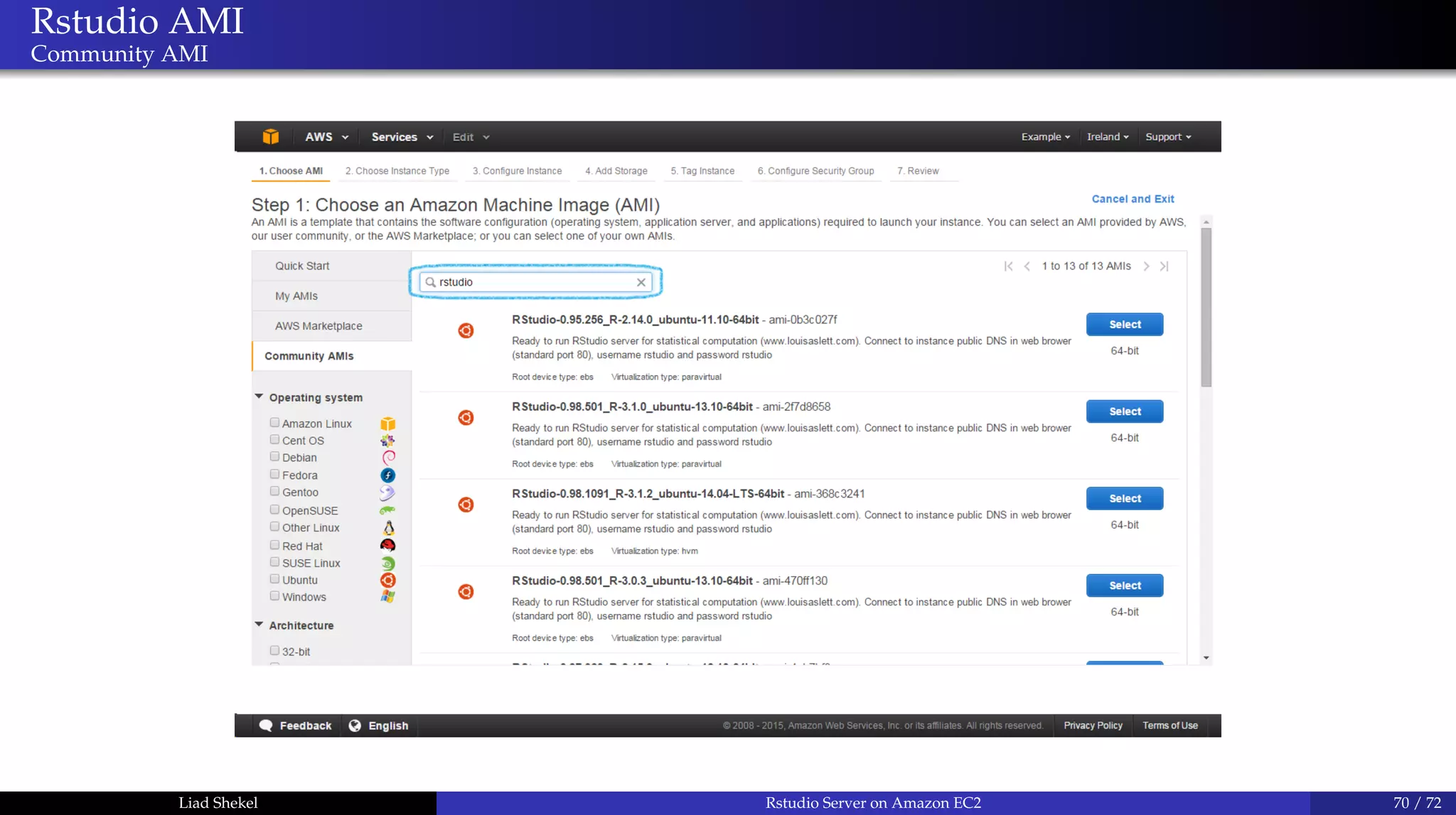Check the Fedora checkbox

(x=274, y=474)
